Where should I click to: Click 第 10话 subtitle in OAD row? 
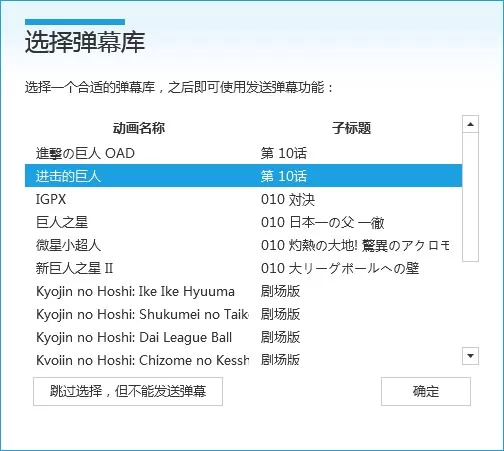284,153
